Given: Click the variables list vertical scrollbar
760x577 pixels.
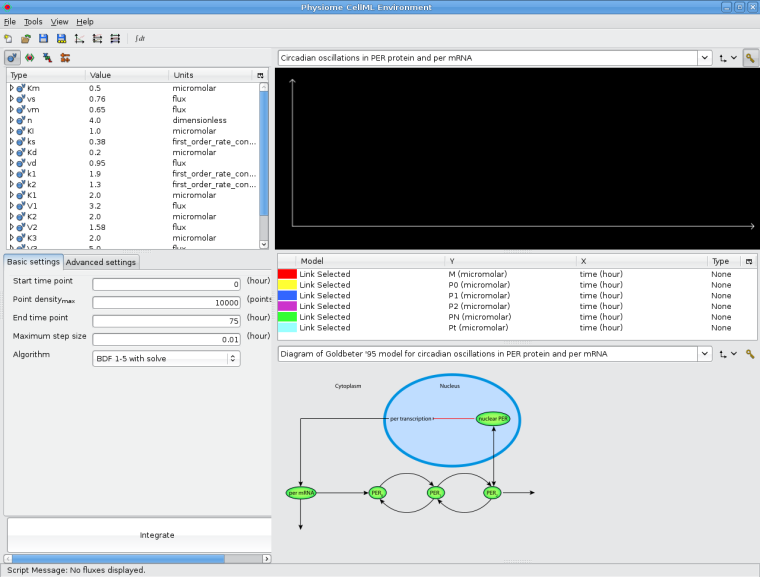Looking at the screenshot, I should 264,153.
